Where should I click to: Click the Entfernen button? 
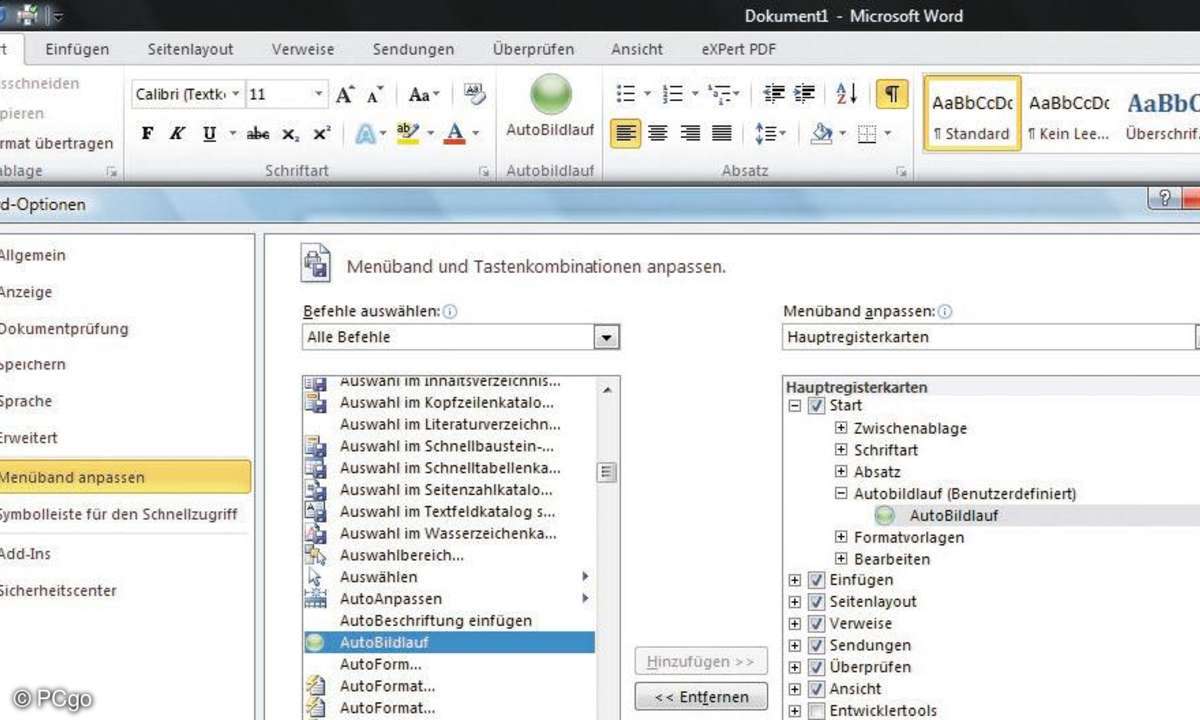tap(700, 697)
